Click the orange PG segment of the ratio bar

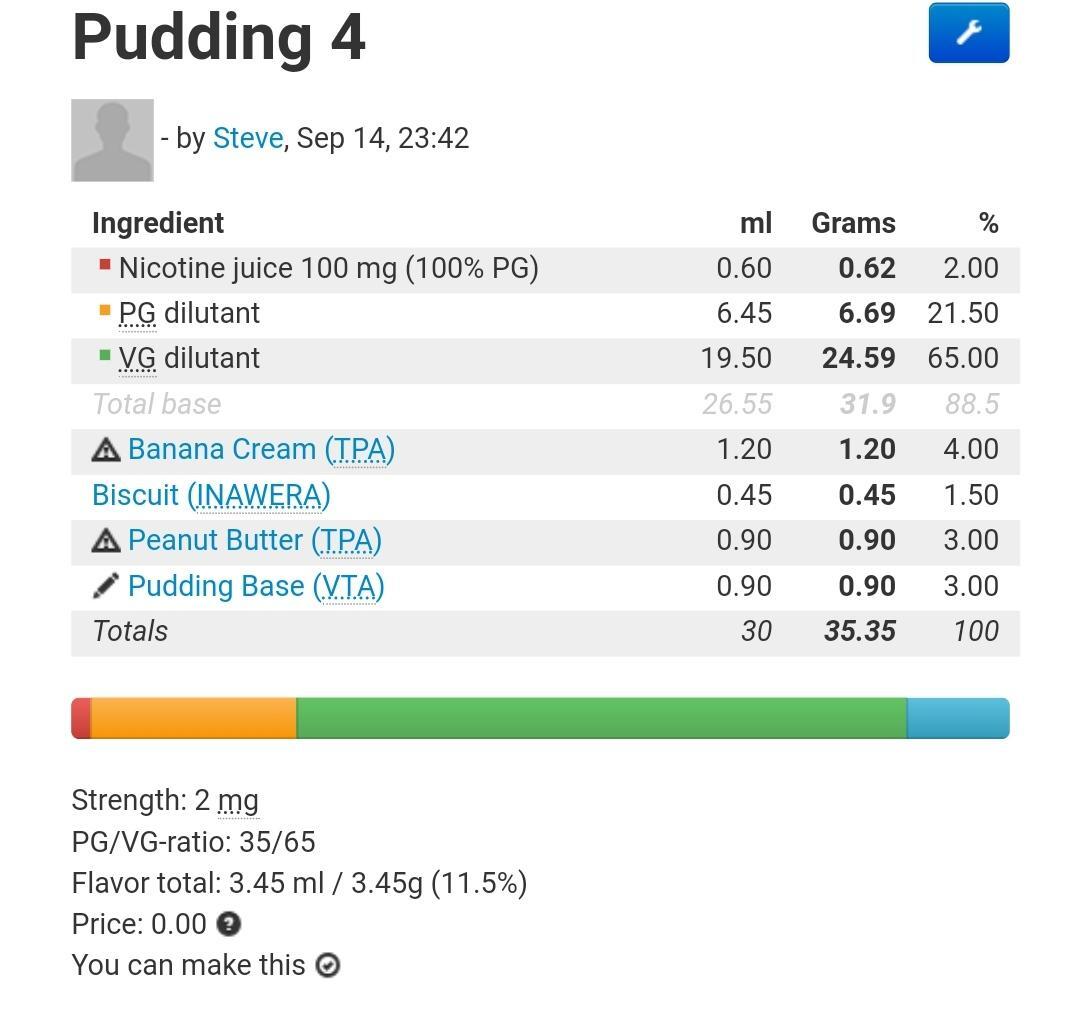[193, 719]
